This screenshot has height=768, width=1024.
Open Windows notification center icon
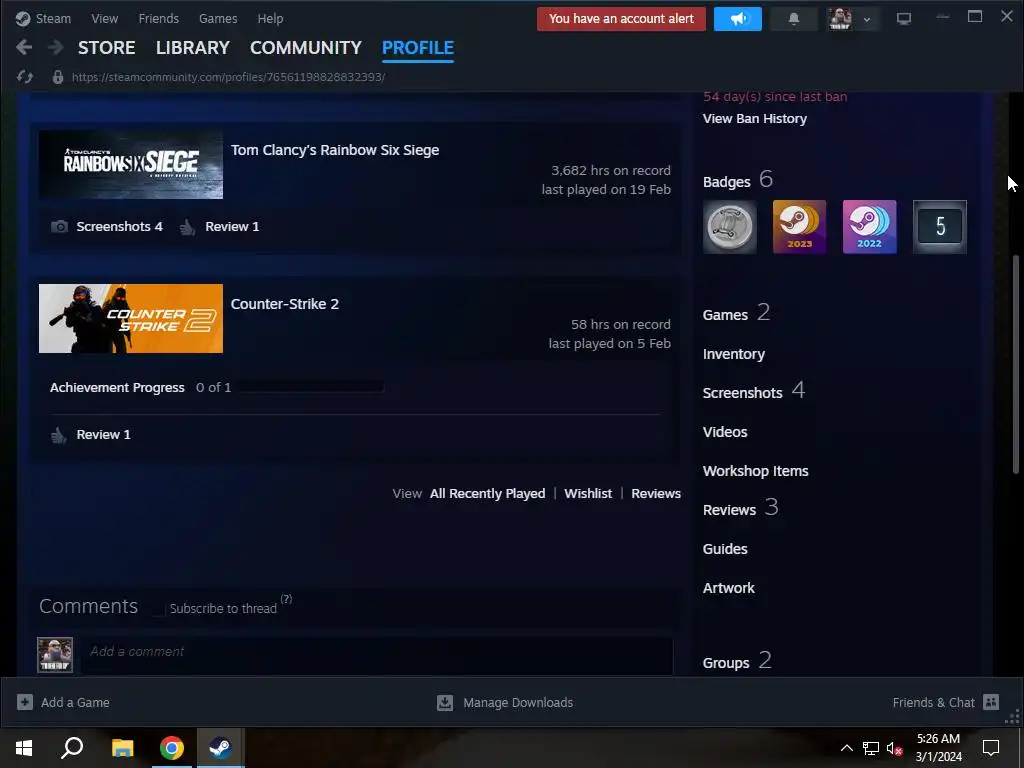[991, 748]
